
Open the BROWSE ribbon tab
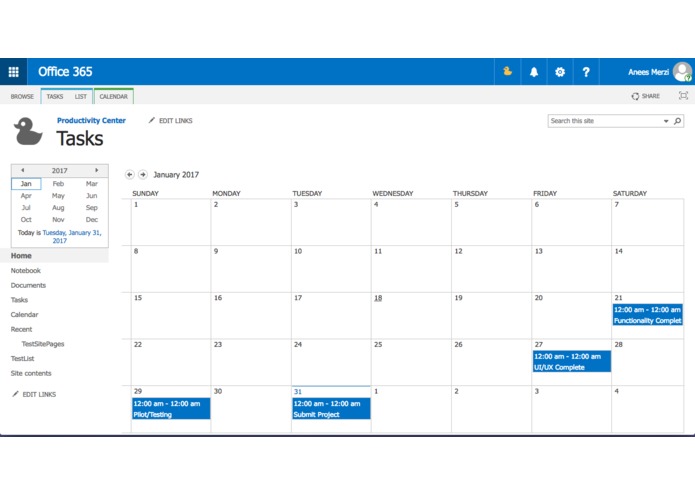(22, 97)
